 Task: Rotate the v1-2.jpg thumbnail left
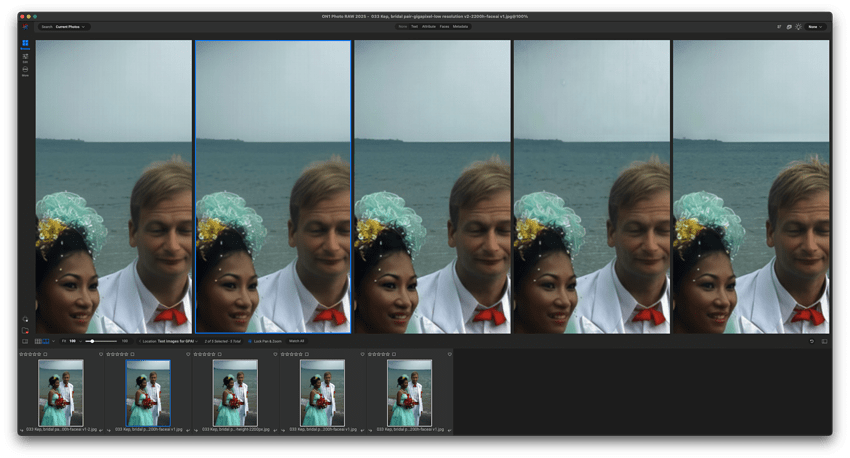[22, 430]
